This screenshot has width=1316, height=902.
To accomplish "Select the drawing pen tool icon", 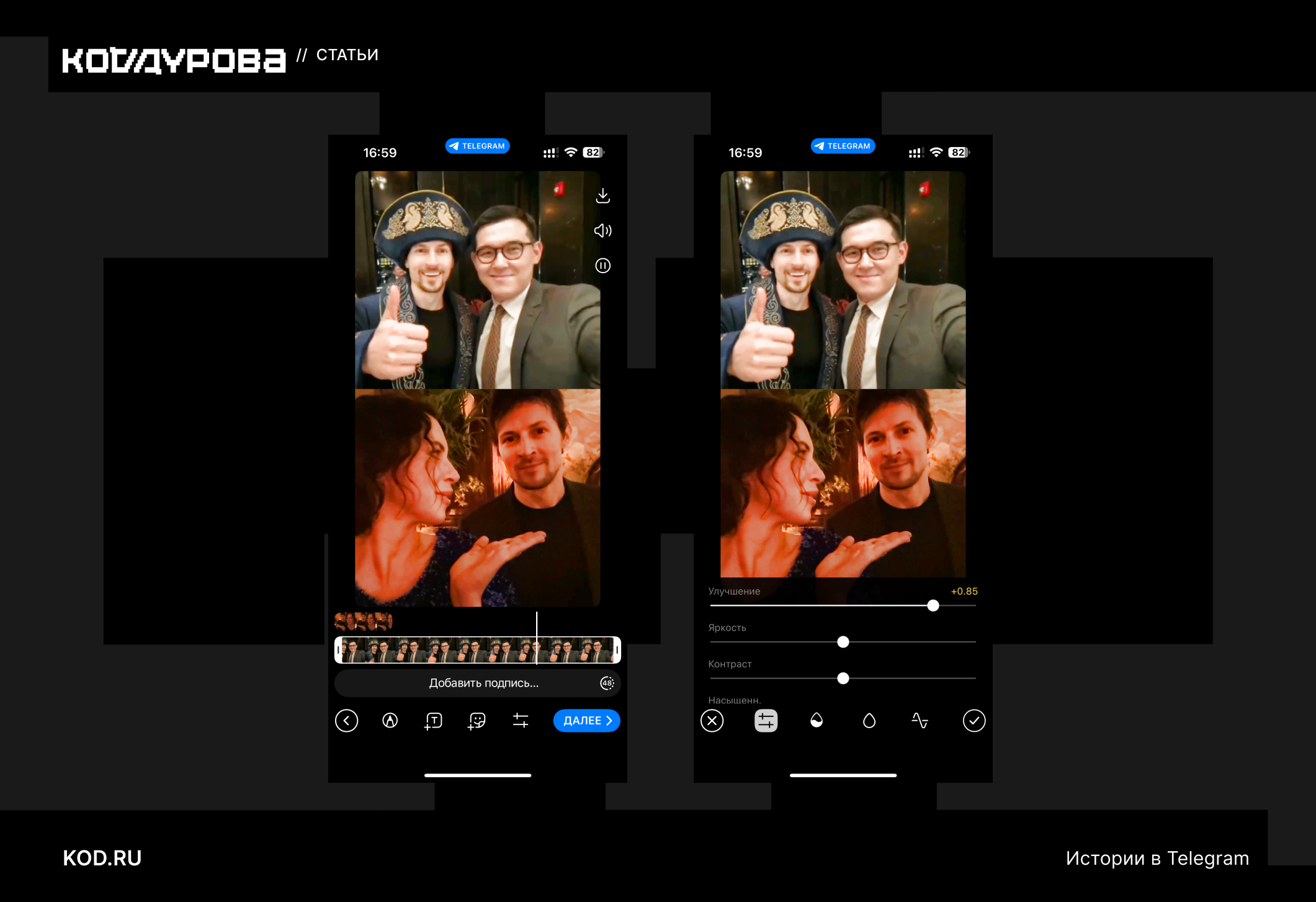I will click(x=390, y=721).
